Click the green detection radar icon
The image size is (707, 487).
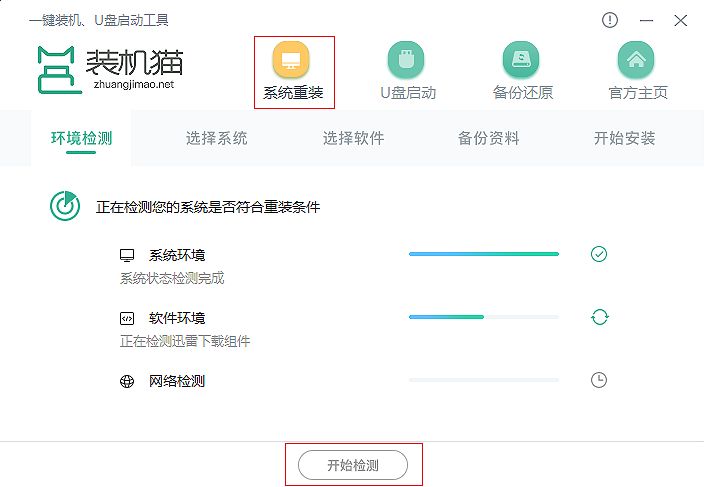(x=65, y=207)
